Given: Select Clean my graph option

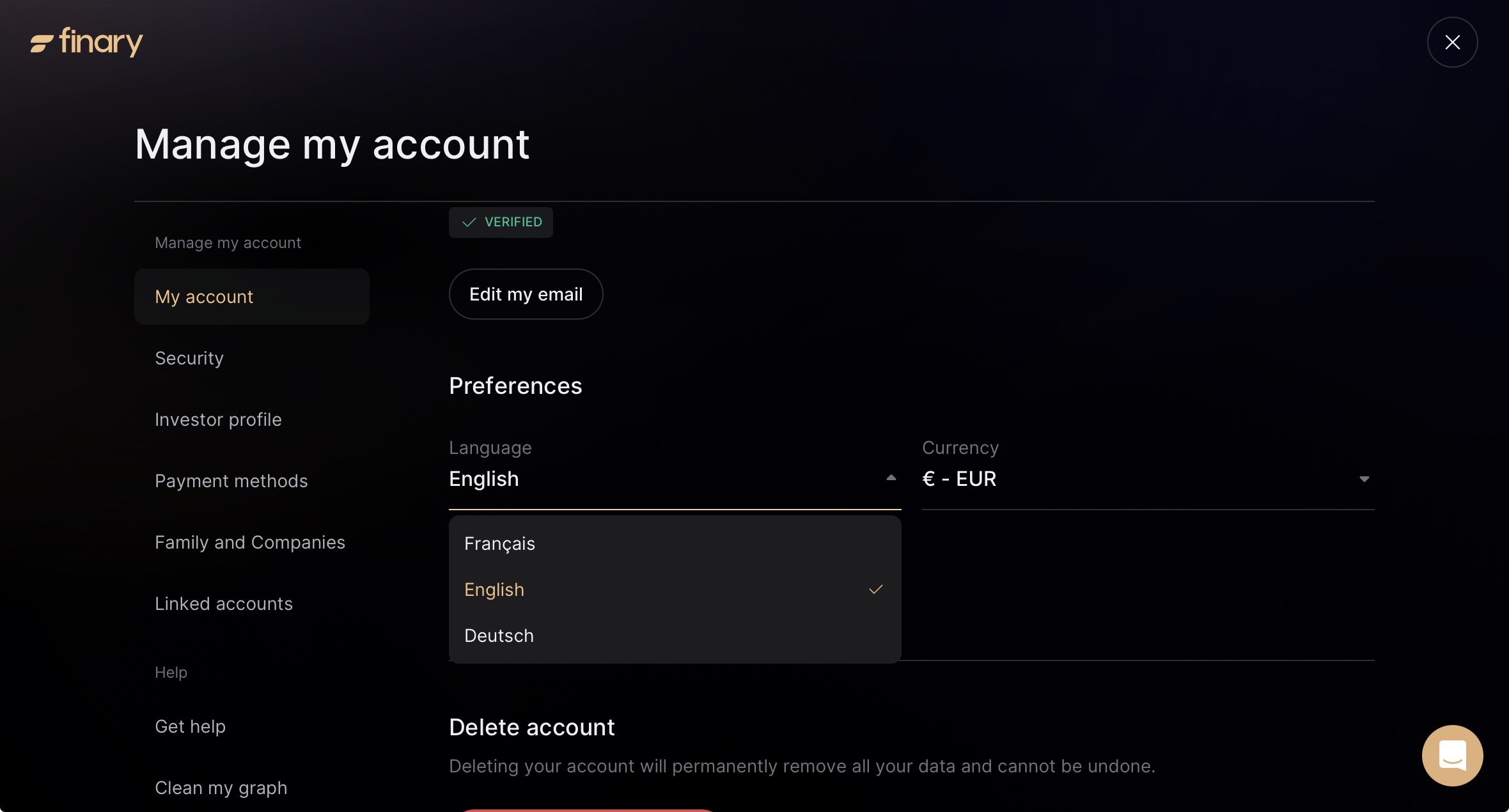Looking at the screenshot, I should coord(221,788).
